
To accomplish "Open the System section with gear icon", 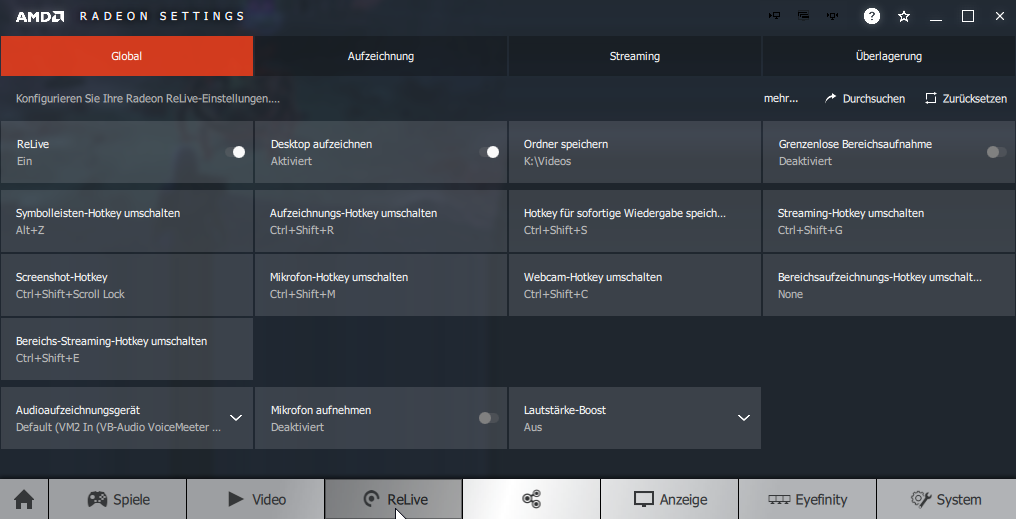I will click(x=946, y=499).
